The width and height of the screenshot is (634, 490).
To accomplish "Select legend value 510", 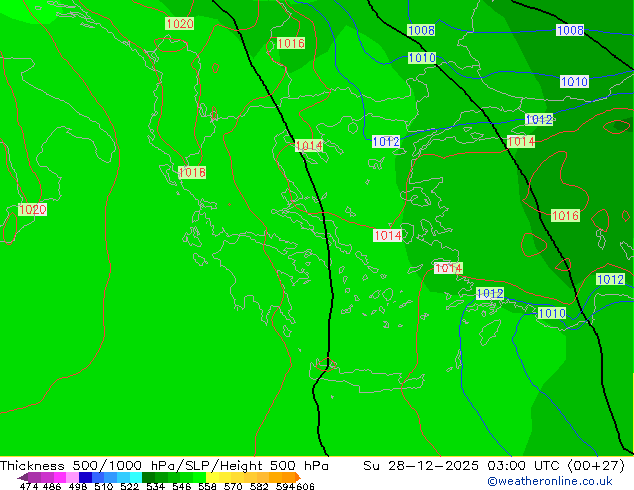I will (104, 486).
